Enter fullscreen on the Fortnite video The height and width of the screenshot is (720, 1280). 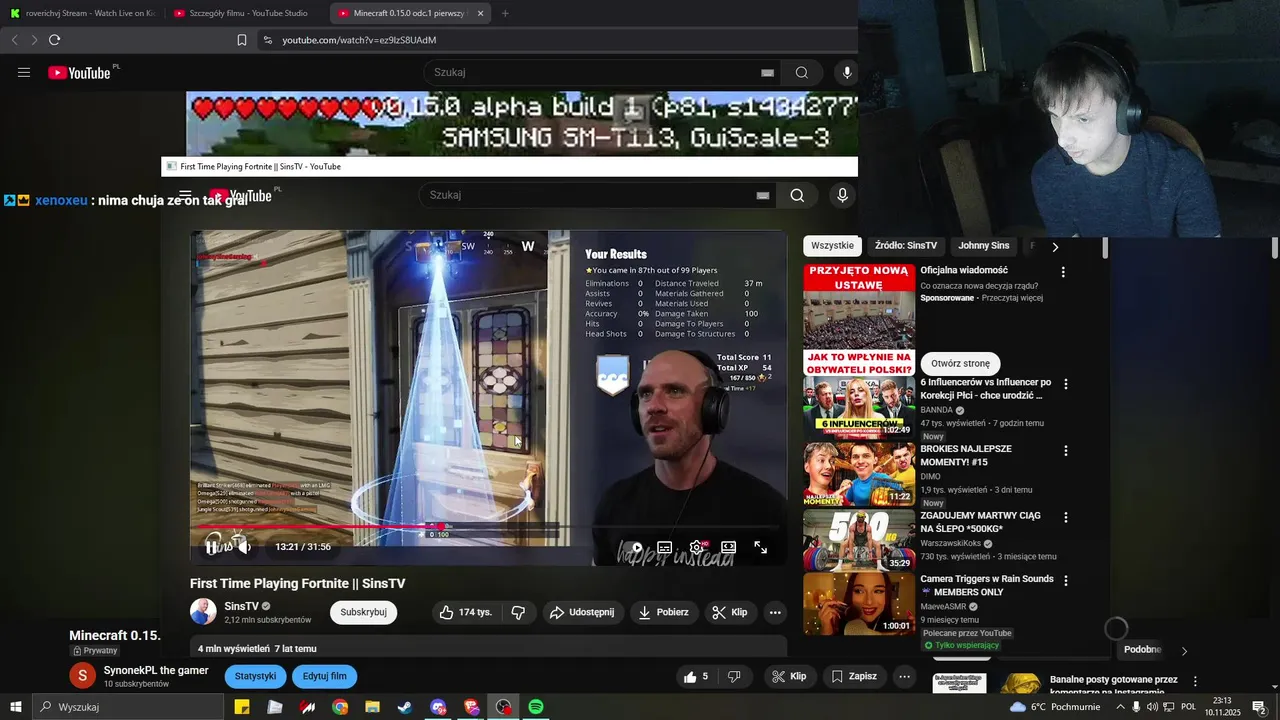tap(761, 548)
